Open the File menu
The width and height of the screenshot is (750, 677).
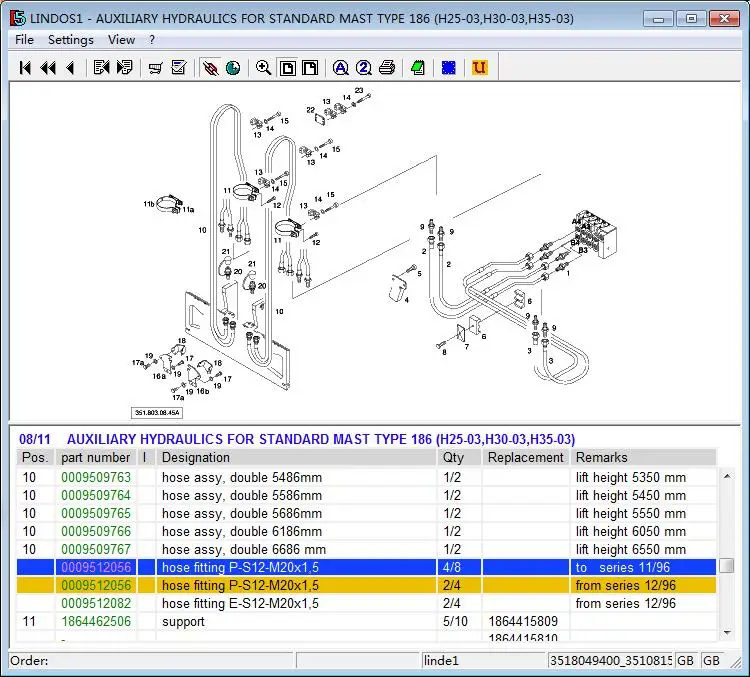point(24,40)
